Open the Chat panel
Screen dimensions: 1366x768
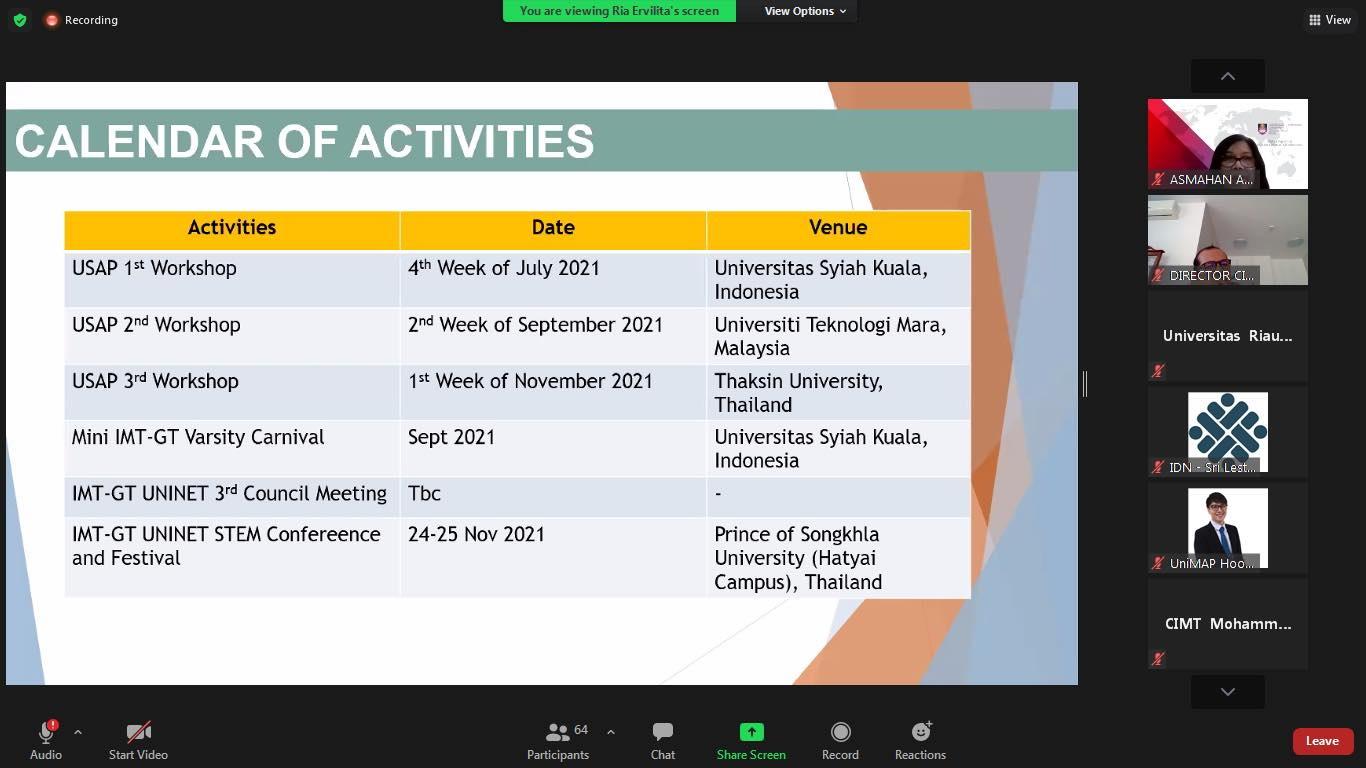click(663, 741)
